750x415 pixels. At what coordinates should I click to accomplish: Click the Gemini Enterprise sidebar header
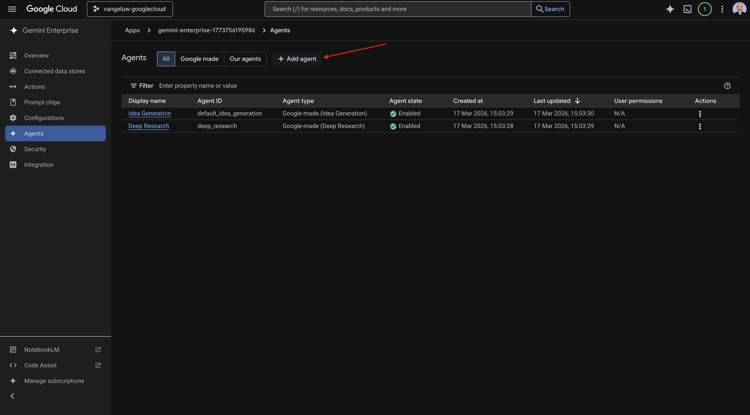click(50, 31)
